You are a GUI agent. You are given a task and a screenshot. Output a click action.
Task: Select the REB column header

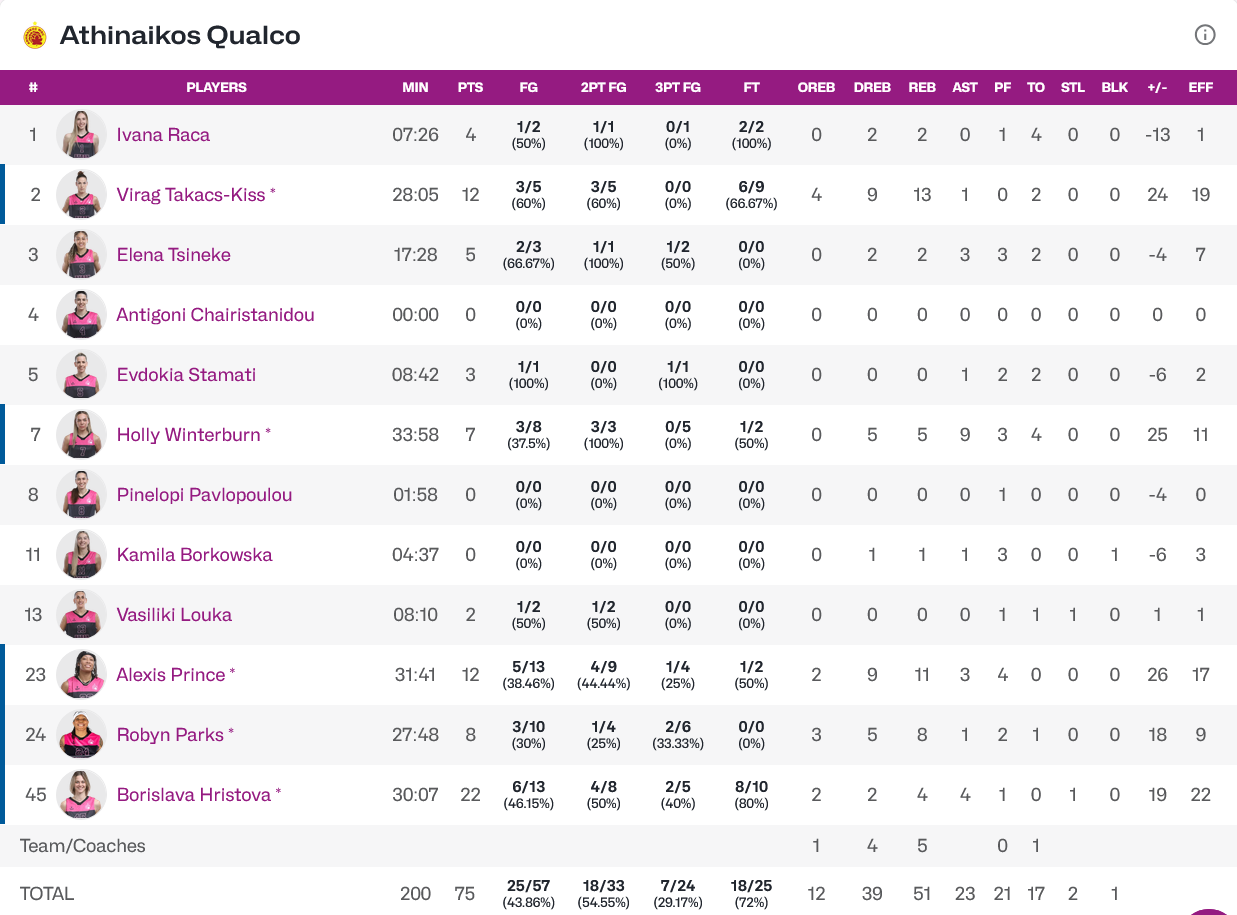point(922,87)
